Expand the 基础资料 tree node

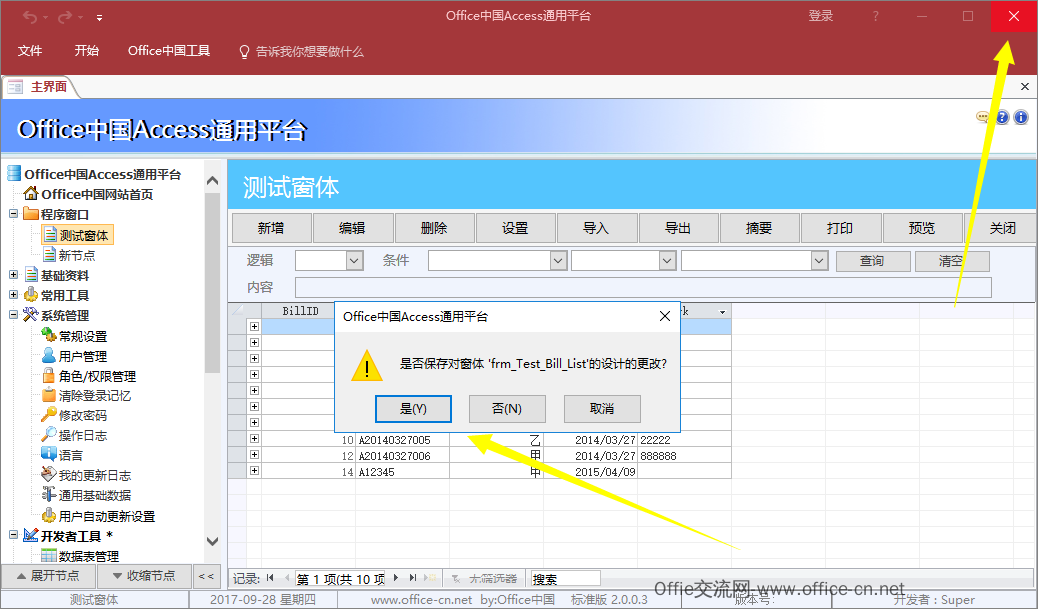[13, 274]
